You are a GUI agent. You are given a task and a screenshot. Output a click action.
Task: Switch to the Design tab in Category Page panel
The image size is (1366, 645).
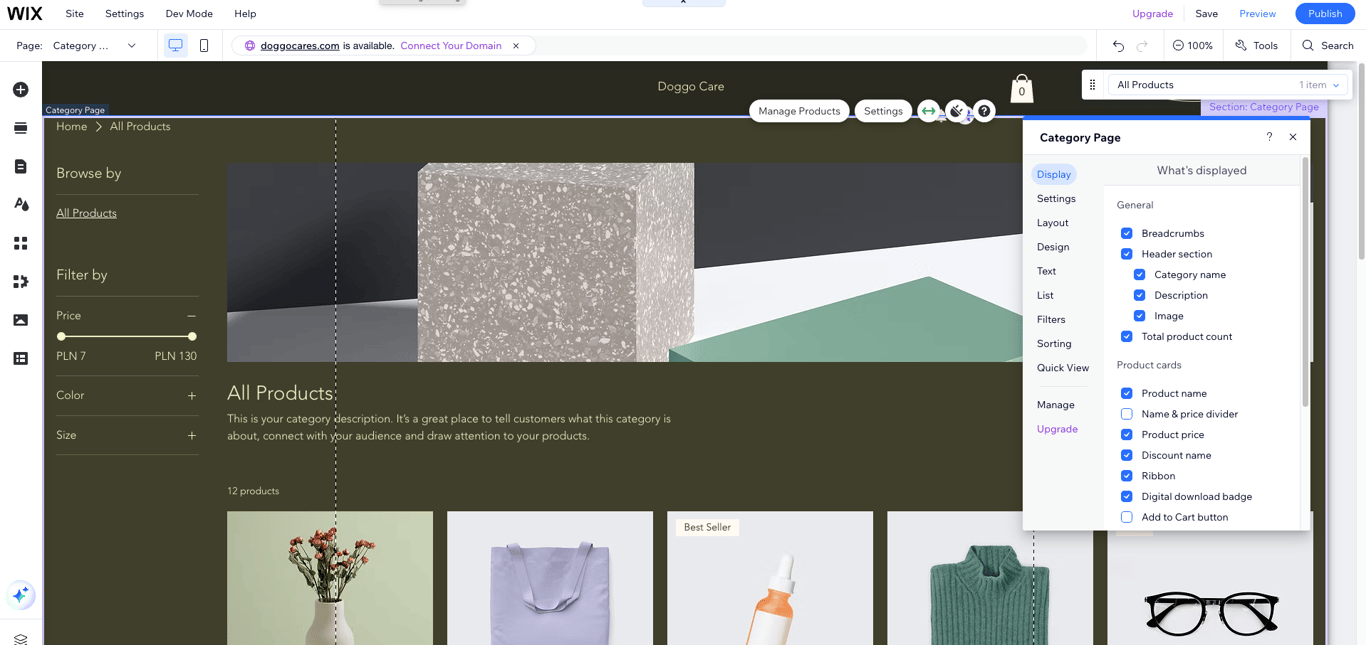(x=1052, y=247)
